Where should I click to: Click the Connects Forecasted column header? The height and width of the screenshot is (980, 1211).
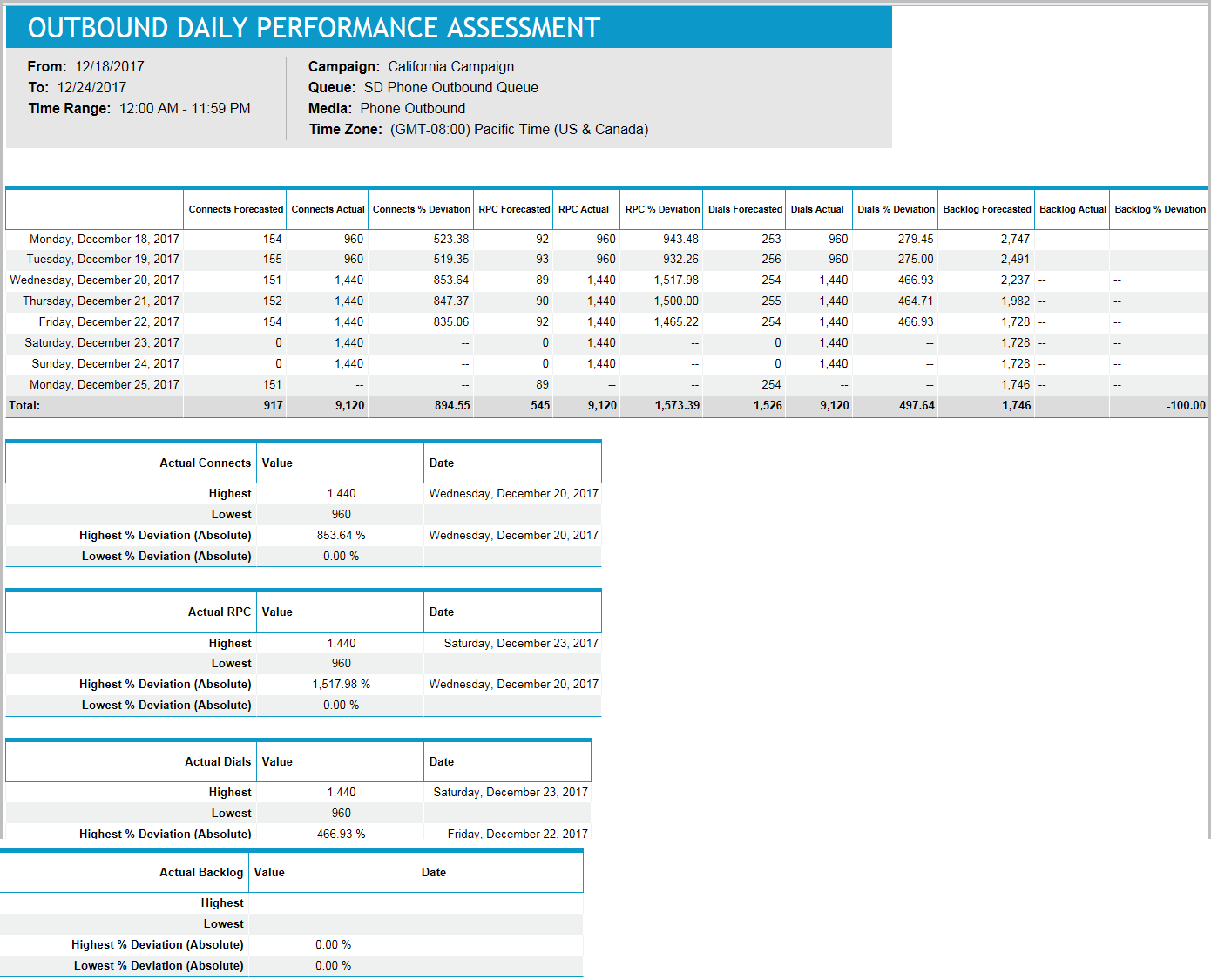click(234, 209)
